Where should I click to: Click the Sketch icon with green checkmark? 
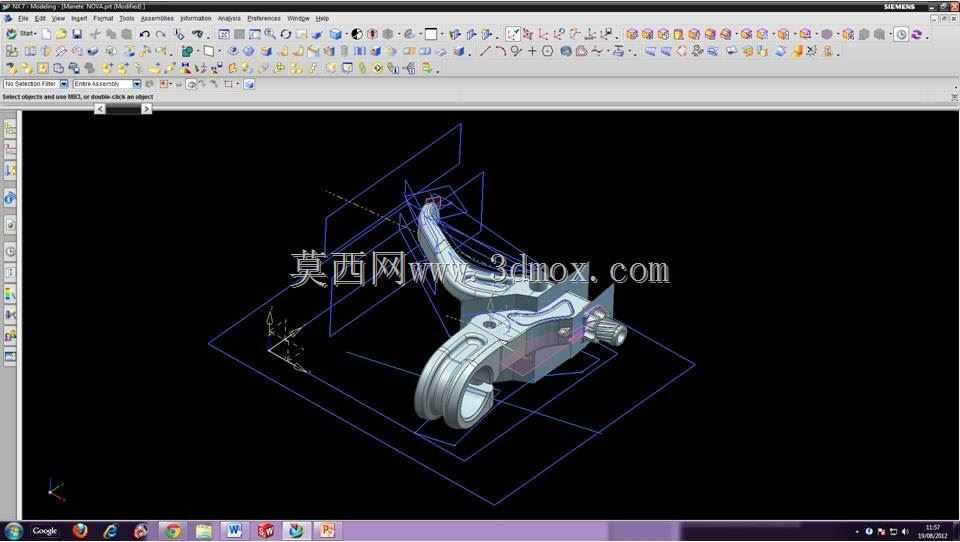(x=513, y=34)
